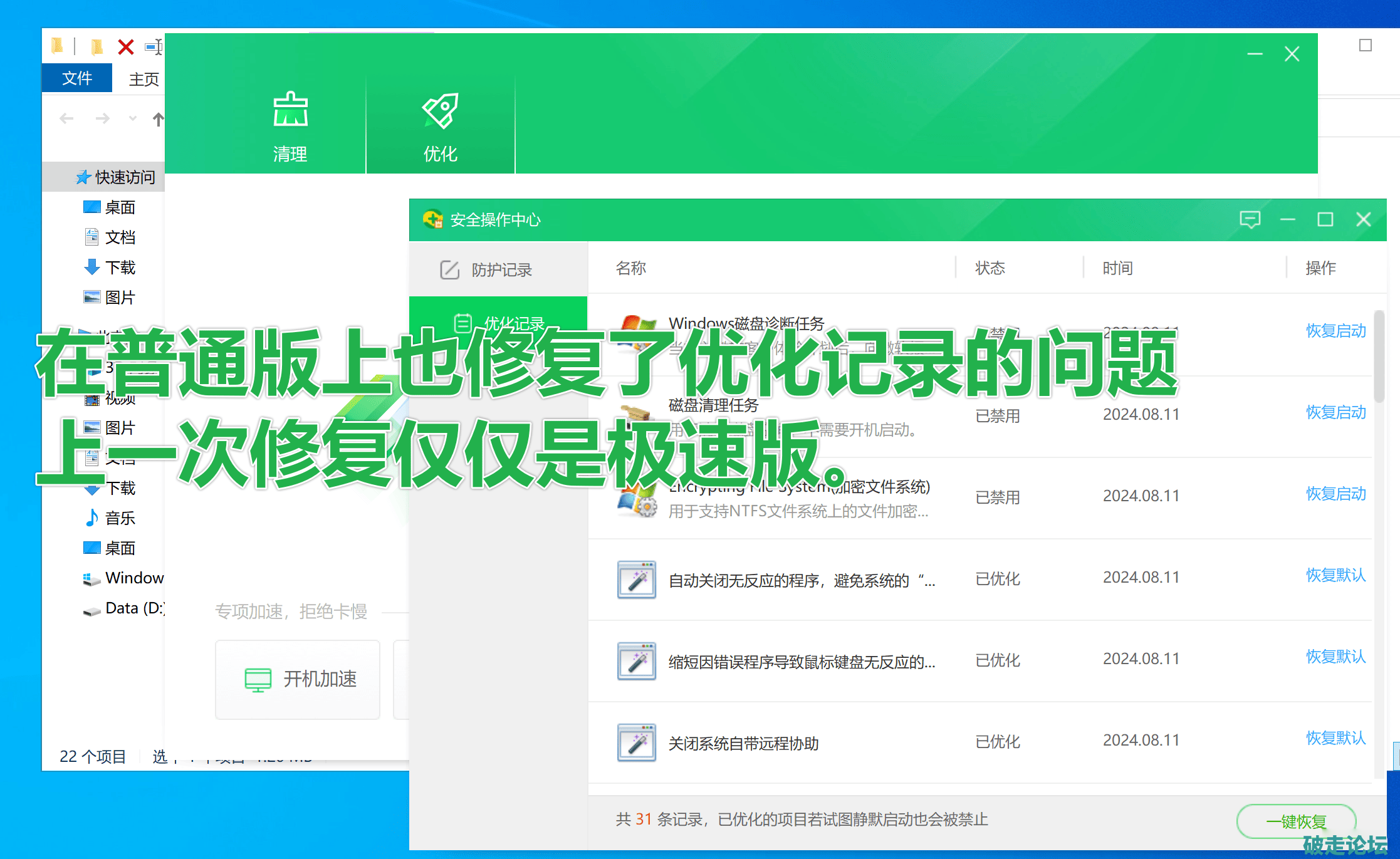Open the 文件 ribbon tab
The height and width of the screenshot is (859, 1400).
coord(76,78)
